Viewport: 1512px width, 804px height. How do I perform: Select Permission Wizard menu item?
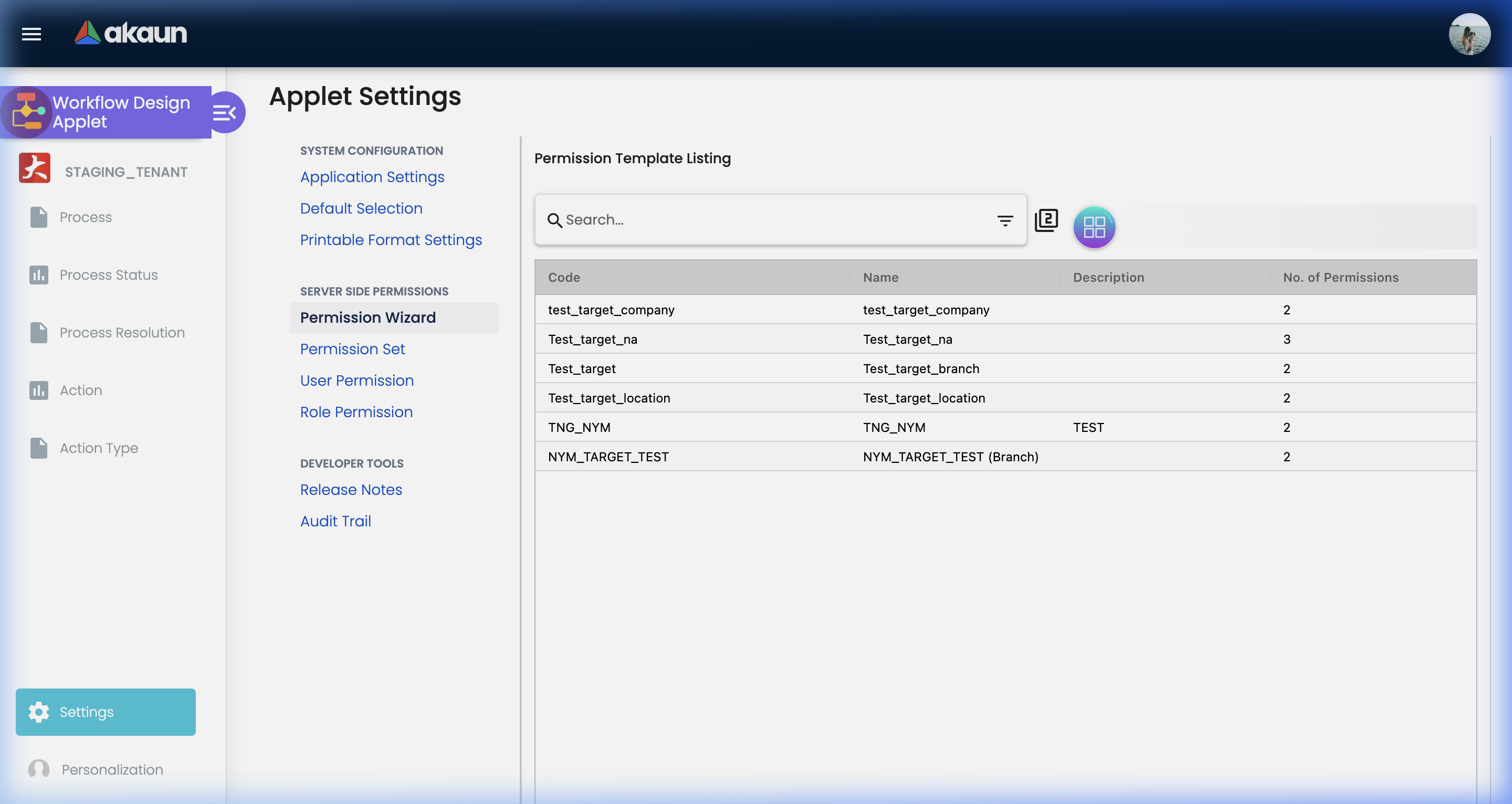(x=368, y=318)
